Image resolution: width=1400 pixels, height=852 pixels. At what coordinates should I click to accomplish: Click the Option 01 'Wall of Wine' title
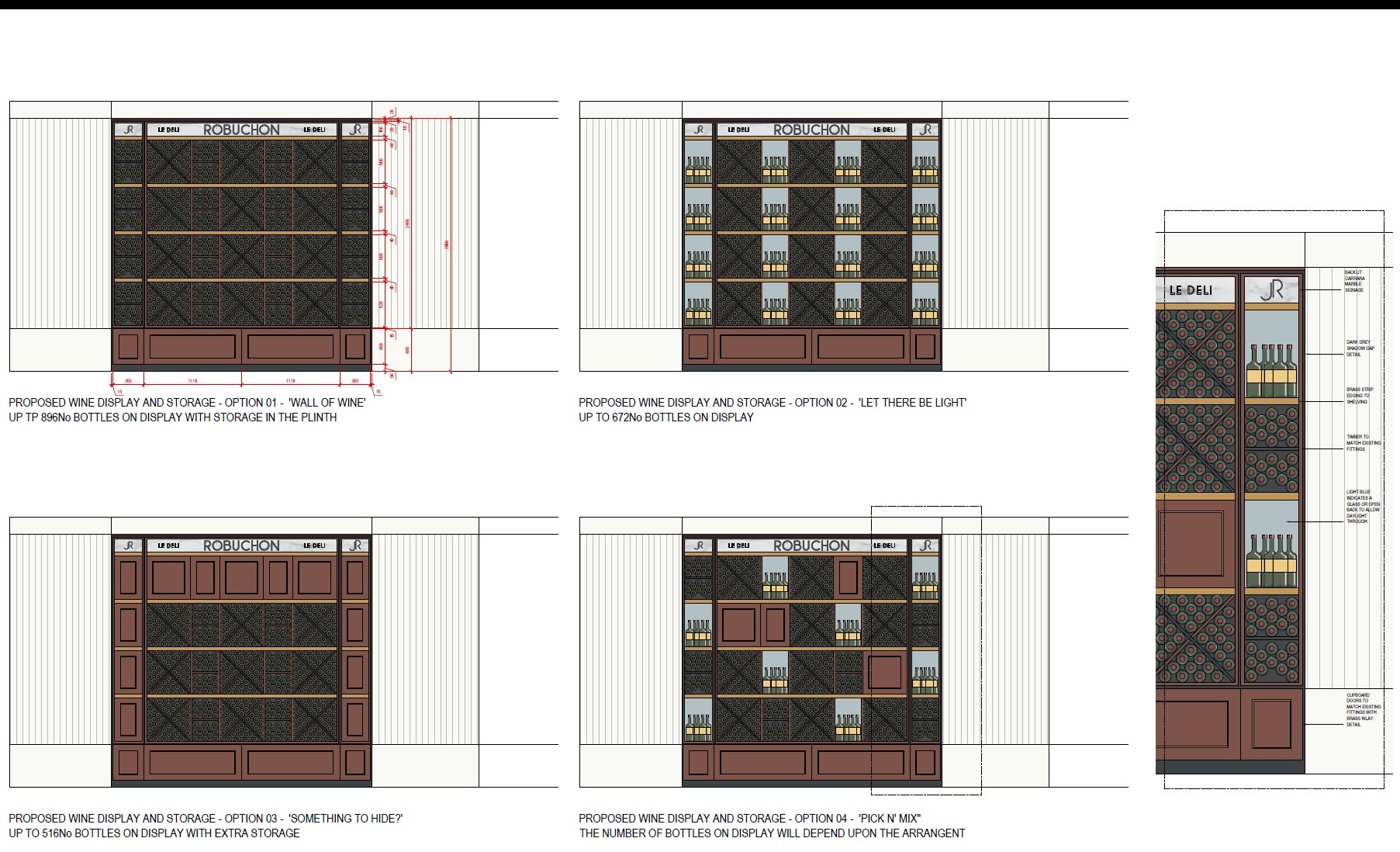(x=187, y=402)
